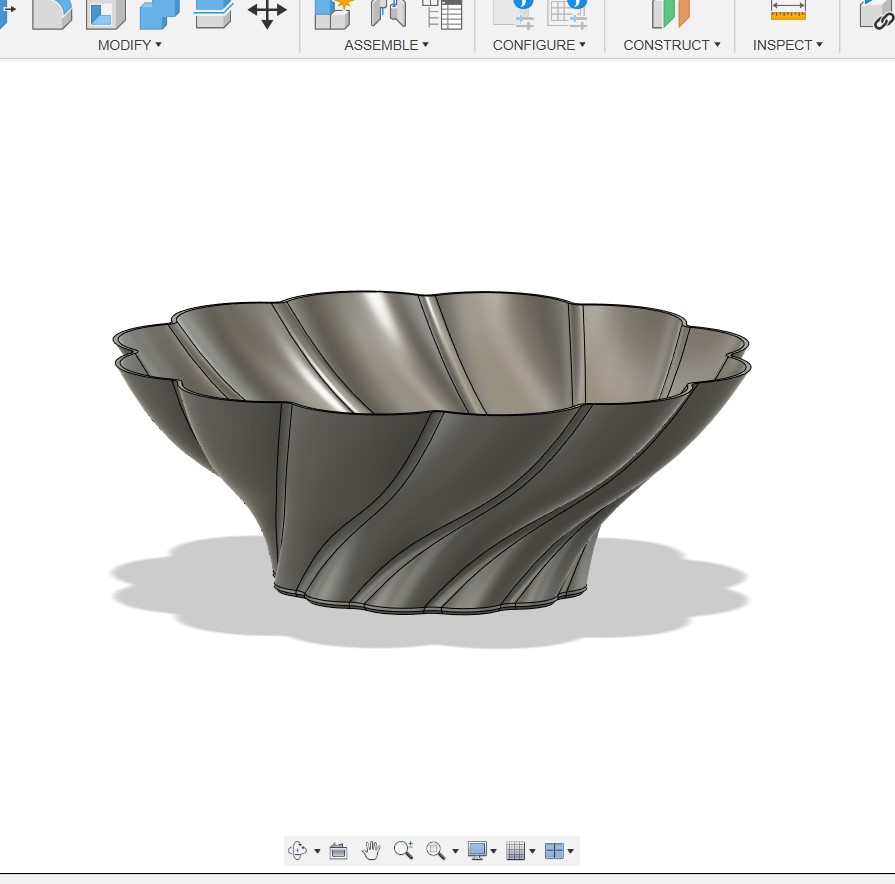Open the Inspect dropdown menu
This screenshot has width=895, height=884.
coord(788,45)
